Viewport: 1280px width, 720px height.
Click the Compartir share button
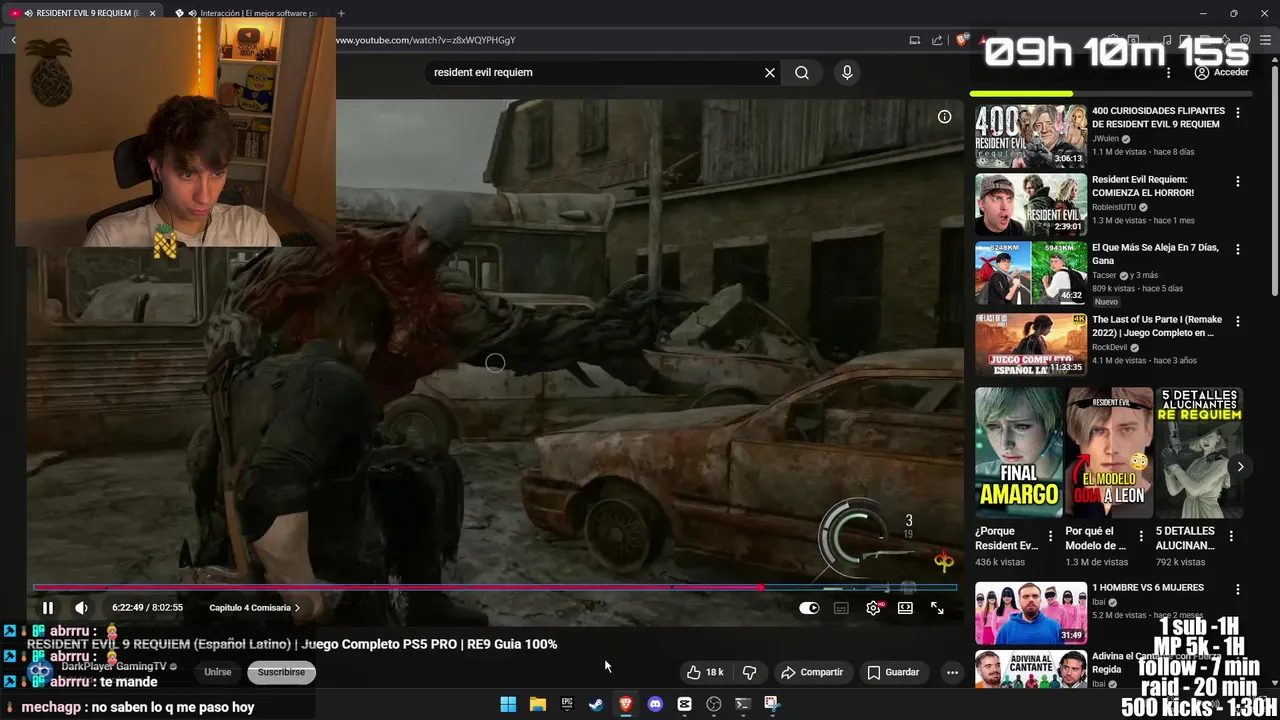tap(812, 672)
